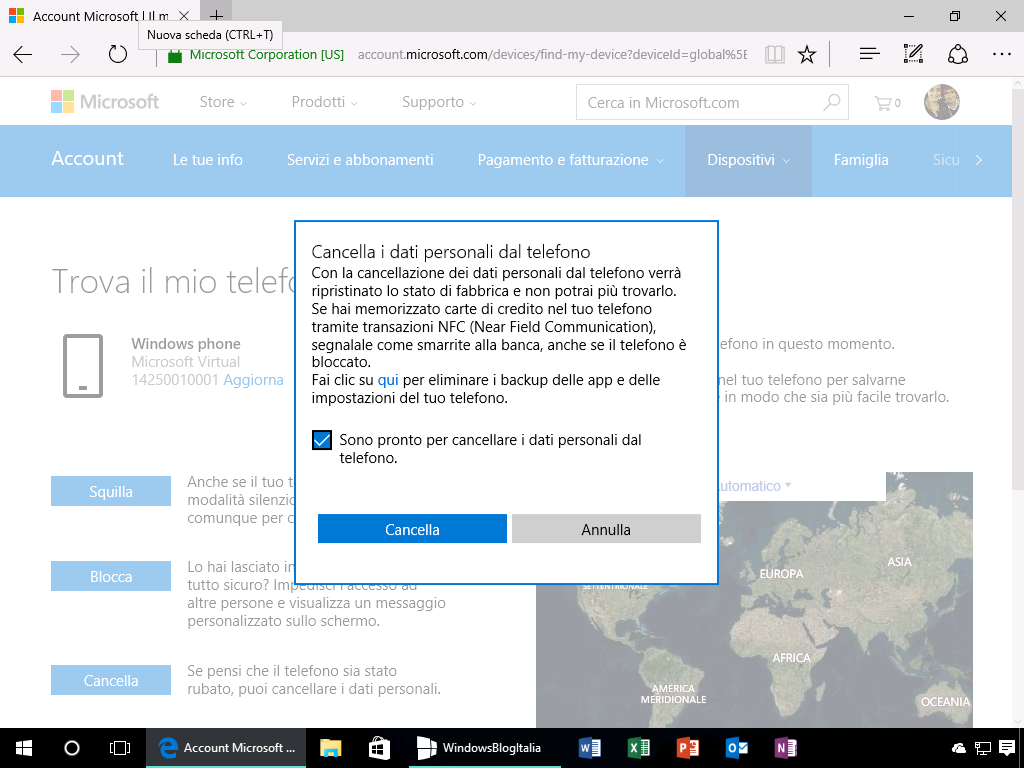This screenshot has height=783, width=1024.
Task: Click the browser forward arrow
Action: coord(70,54)
